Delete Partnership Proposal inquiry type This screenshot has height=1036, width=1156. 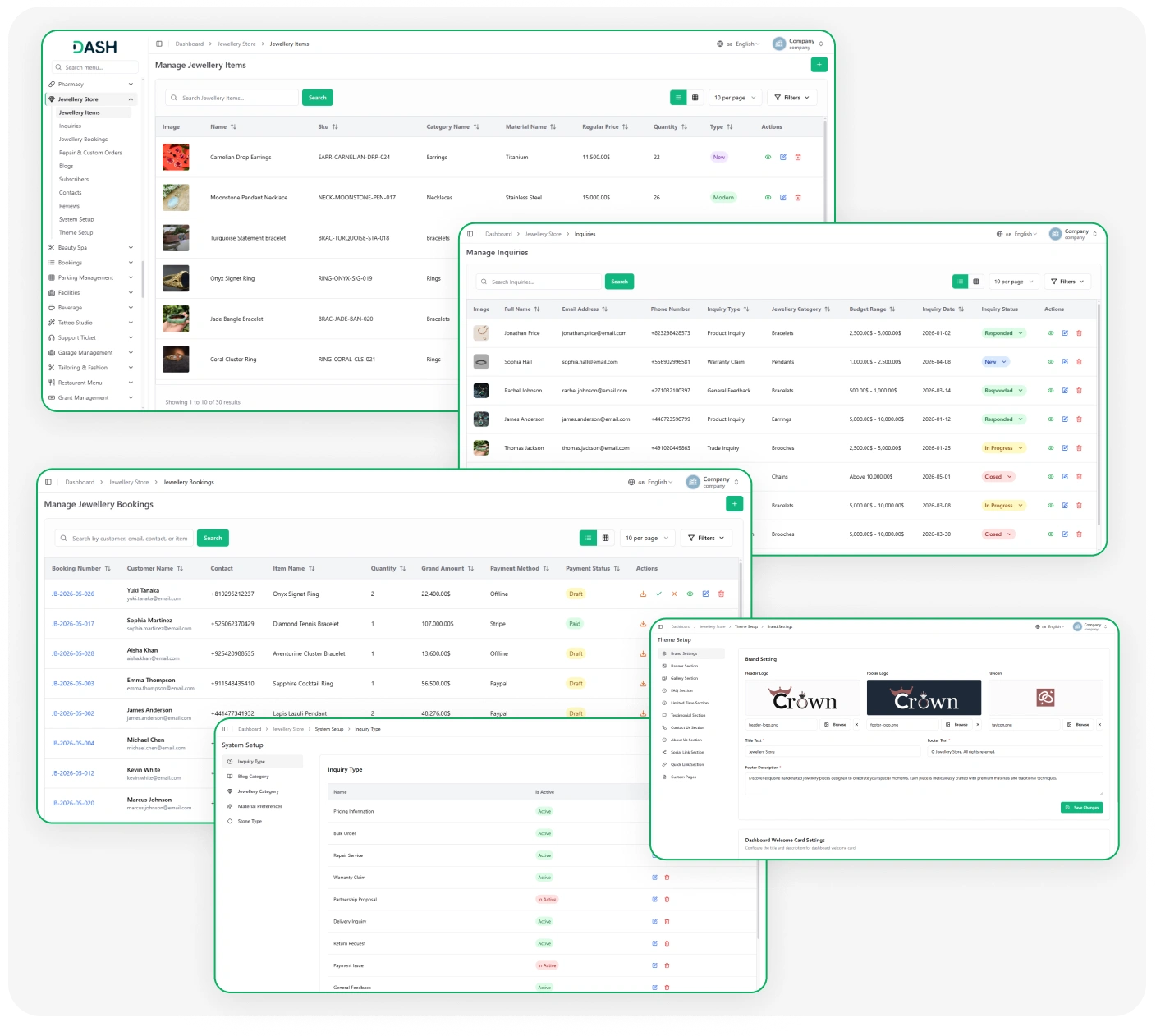coord(667,900)
